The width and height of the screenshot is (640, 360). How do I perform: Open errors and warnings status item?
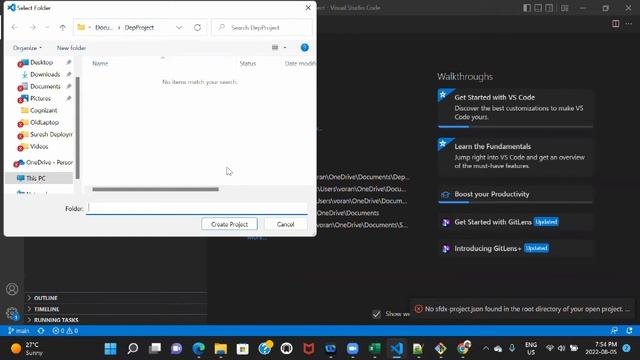tap(65, 331)
